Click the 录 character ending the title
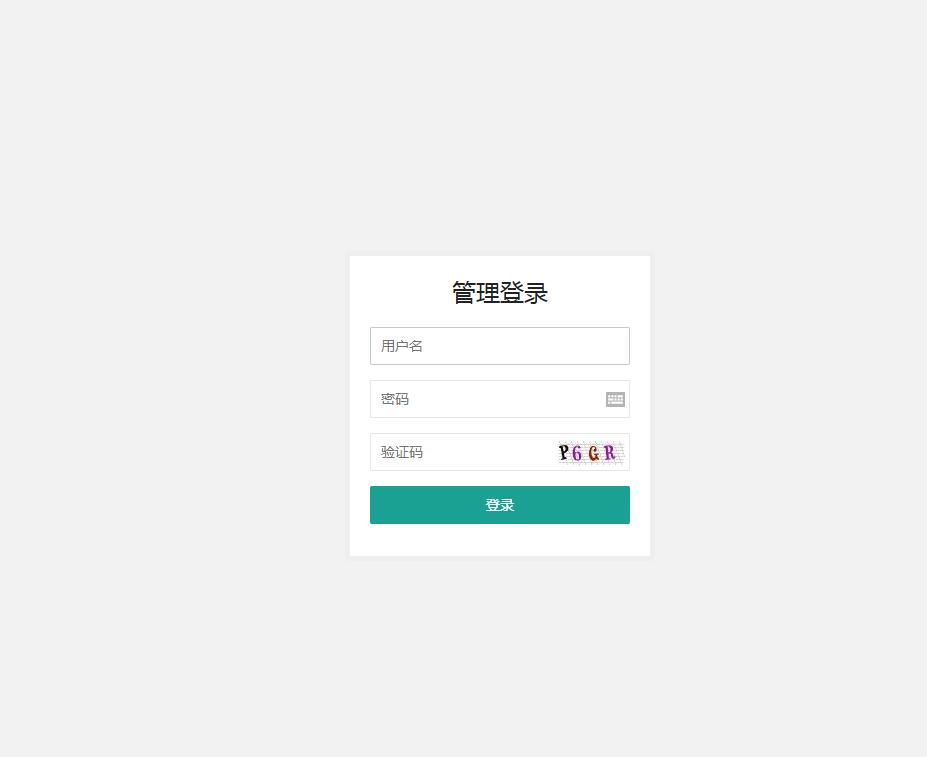 pyautogui.click(x=536, y=293)
